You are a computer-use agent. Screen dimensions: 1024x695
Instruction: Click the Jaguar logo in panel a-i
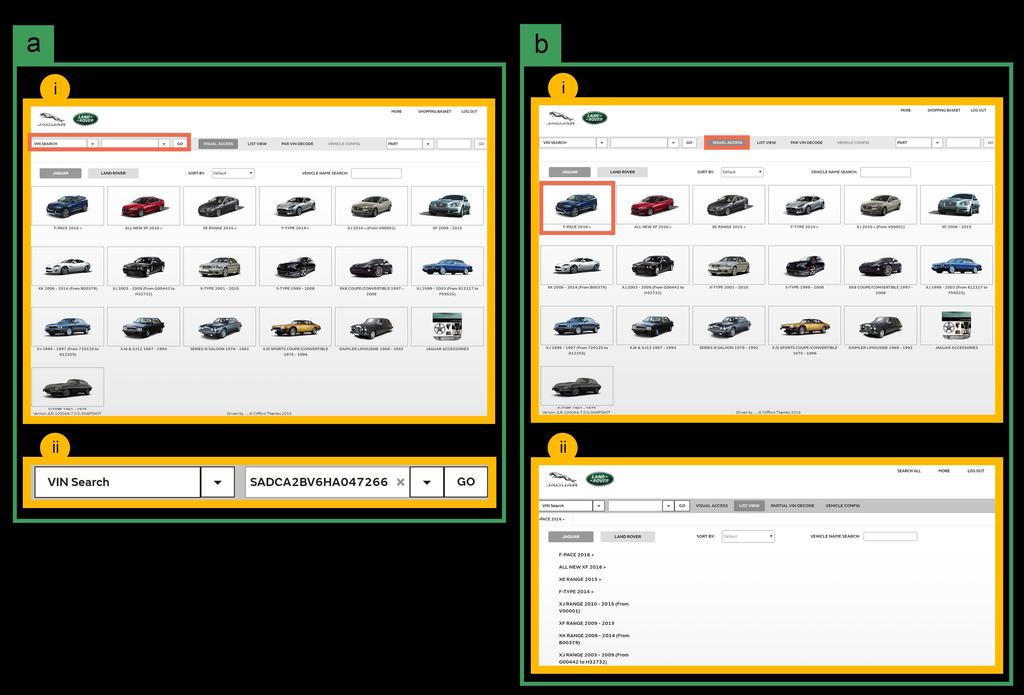(51, 120)
